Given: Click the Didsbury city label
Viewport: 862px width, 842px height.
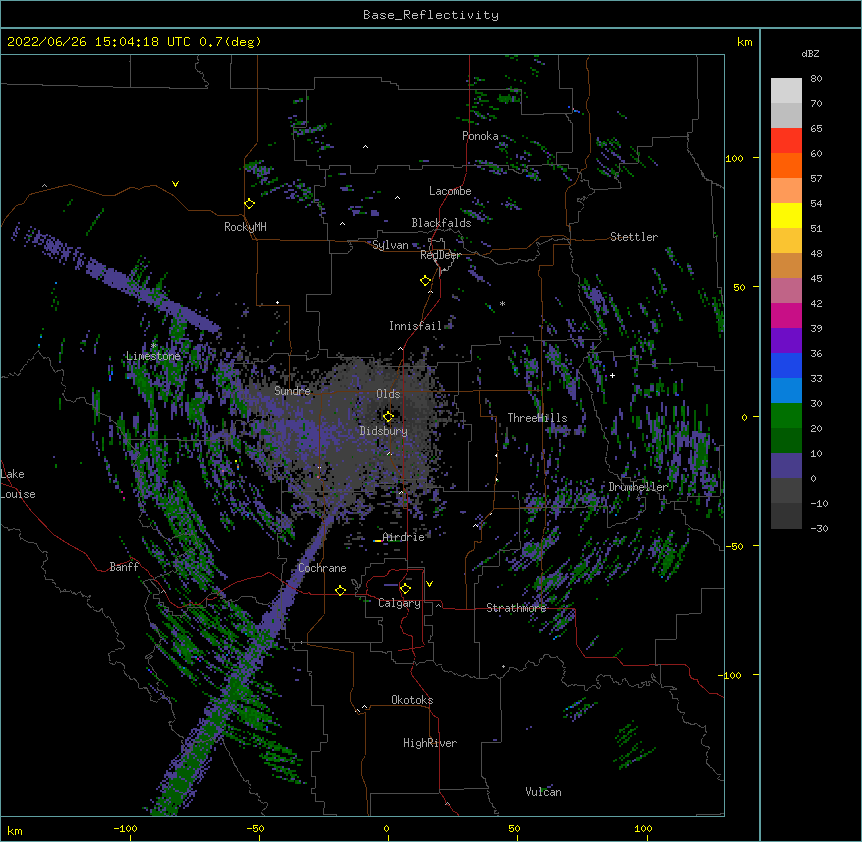Looking at the screenshot, I should [384, 431].
